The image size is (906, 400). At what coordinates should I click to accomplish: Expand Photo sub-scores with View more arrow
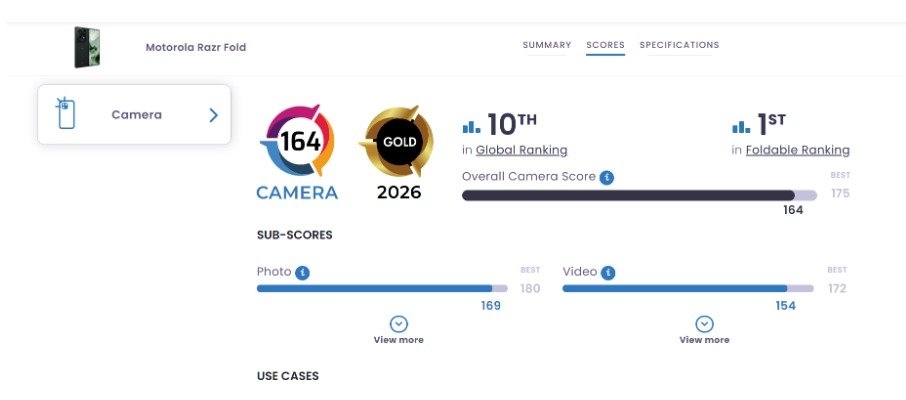tap(399, 324)
